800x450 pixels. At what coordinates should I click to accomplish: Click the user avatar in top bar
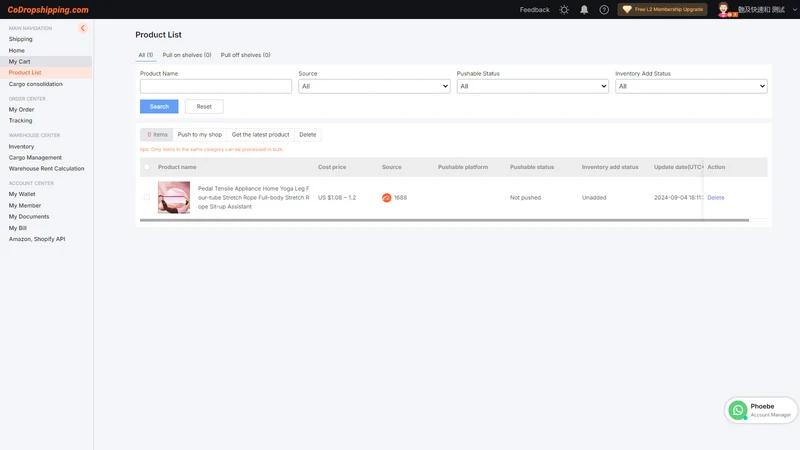[723, 10]
